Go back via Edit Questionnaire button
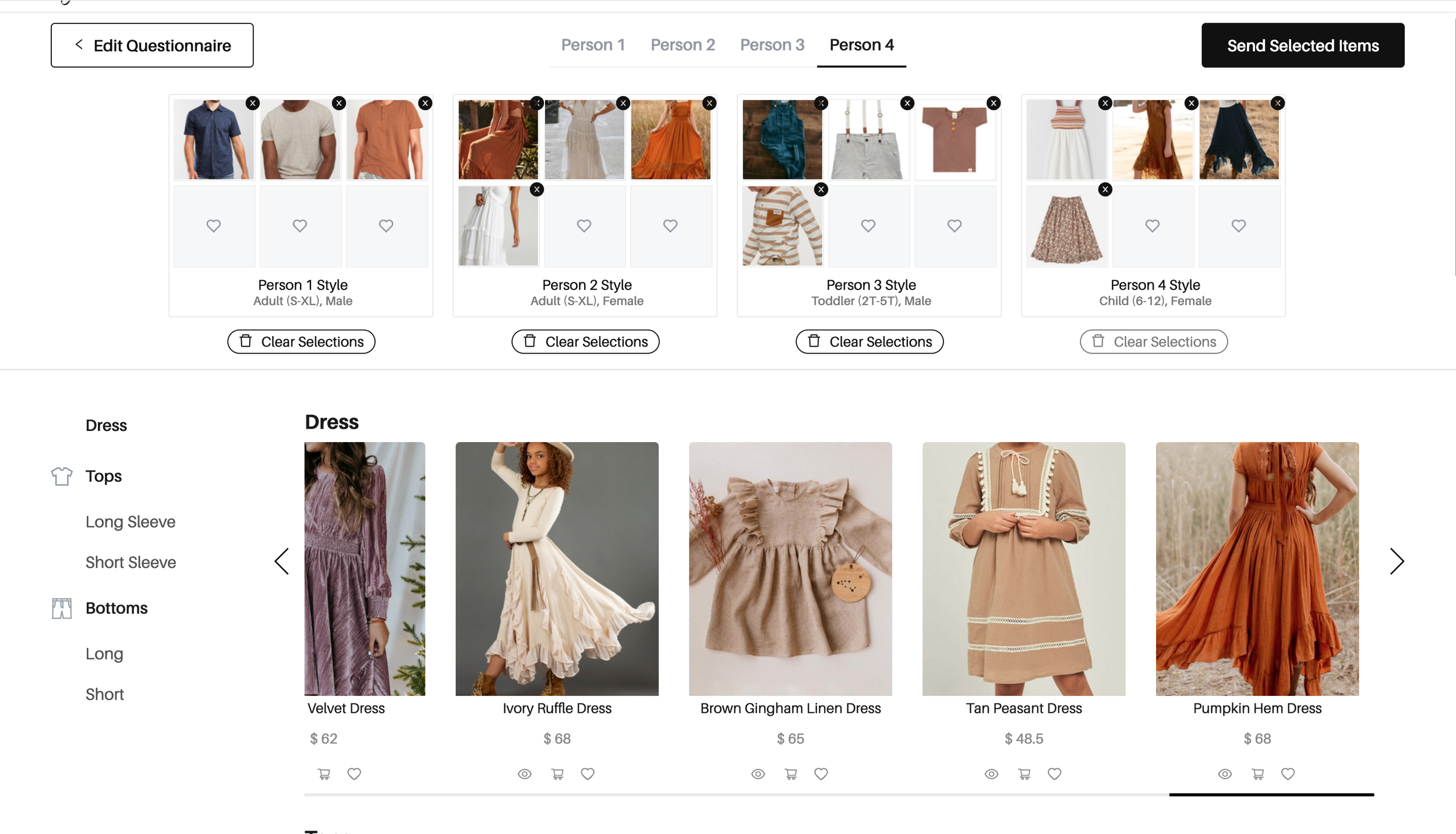1456x834 pixels. tap(152, 45)
